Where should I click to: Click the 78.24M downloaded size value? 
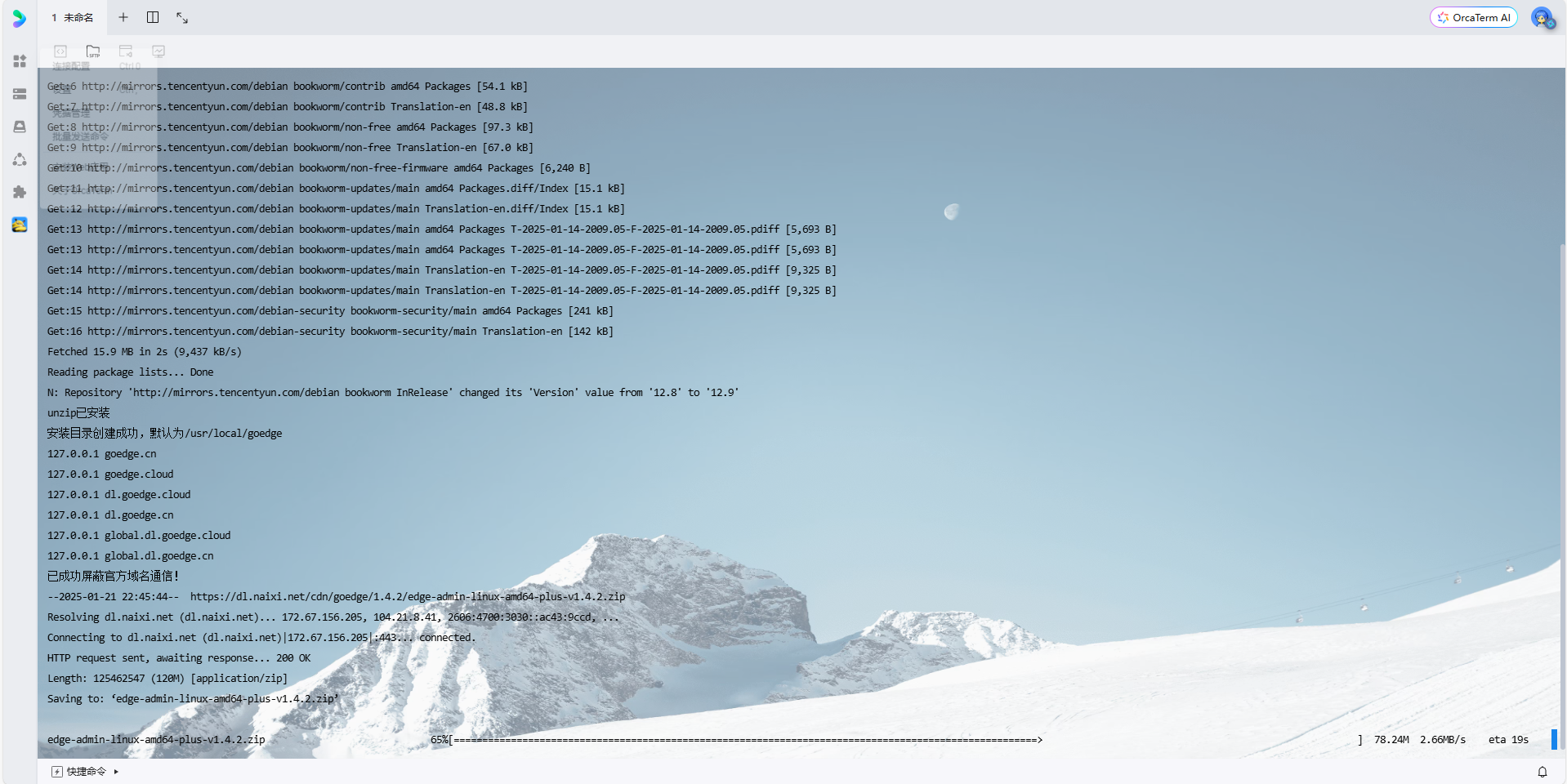(1391, 740)
